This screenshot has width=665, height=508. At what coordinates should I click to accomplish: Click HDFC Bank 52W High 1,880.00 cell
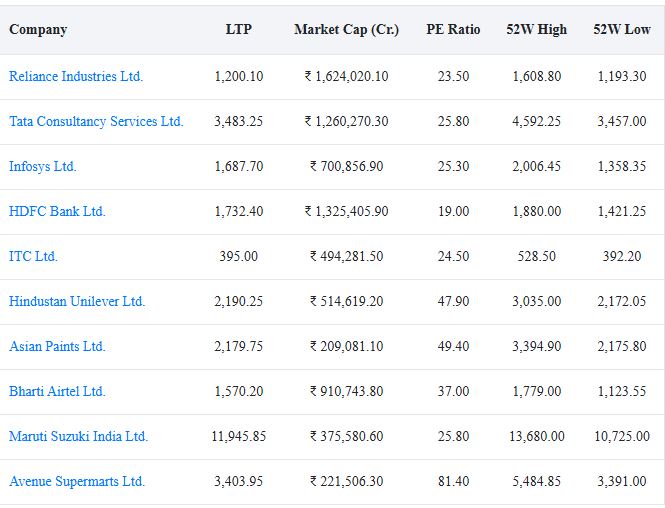click(x=536, y=211)
